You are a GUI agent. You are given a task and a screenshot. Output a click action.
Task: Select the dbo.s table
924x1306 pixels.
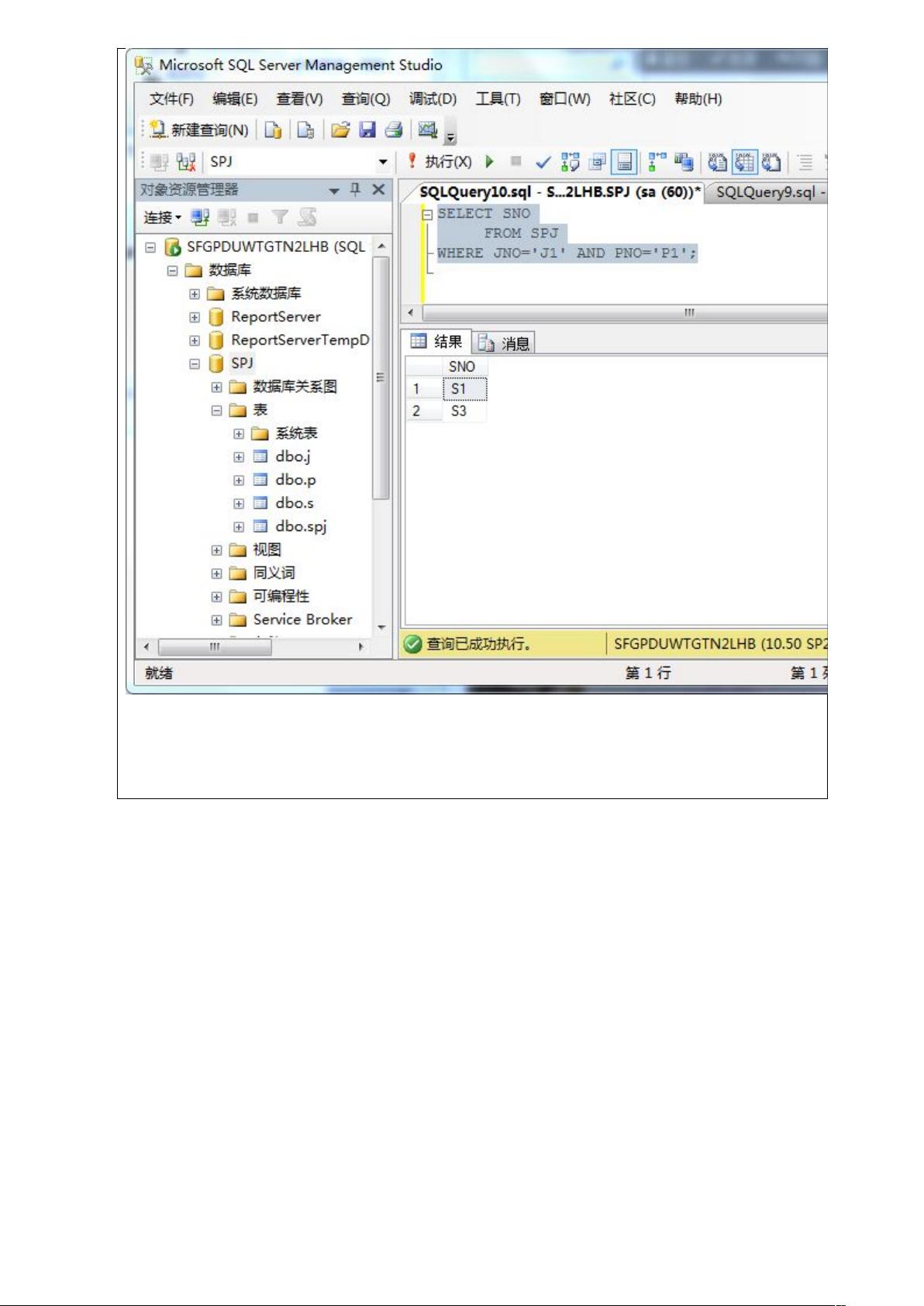click(x=295, y=503)
